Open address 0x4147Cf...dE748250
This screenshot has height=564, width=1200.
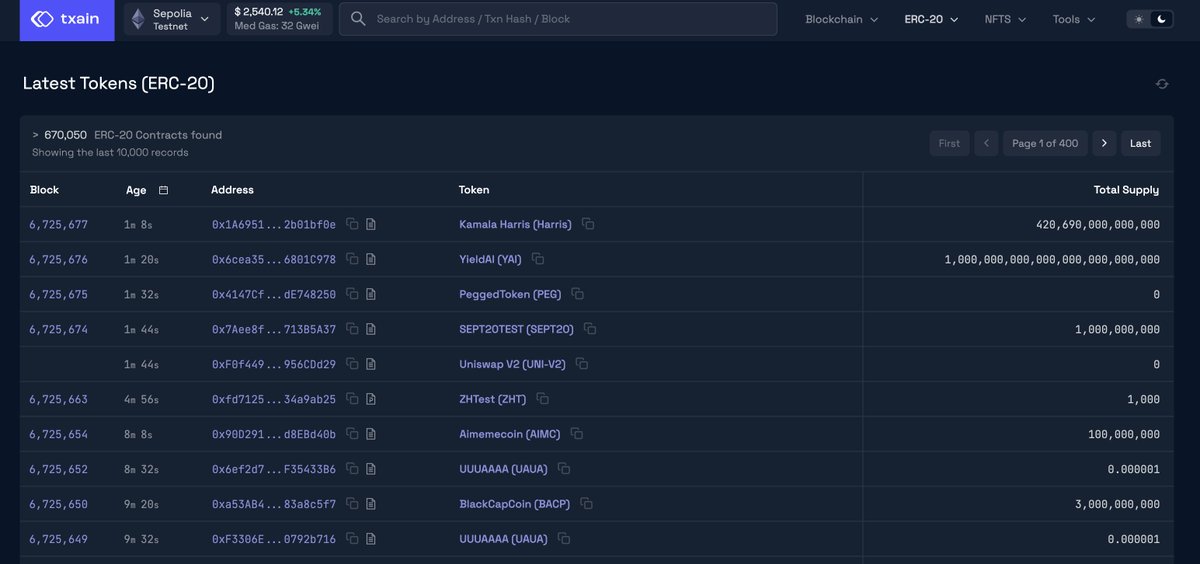pyautogui.click(x=274, y=295)
